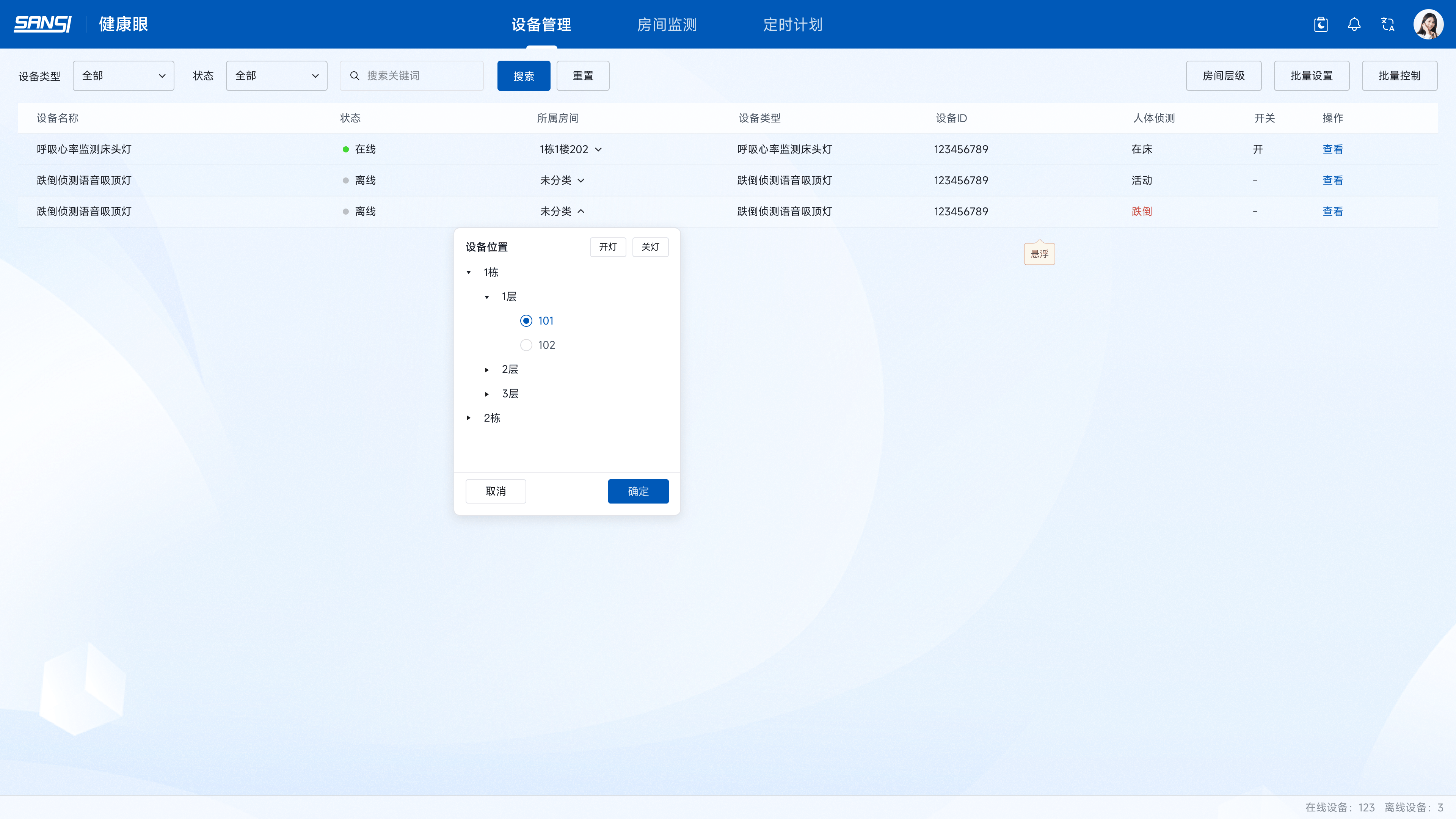
Task: Switch to the 房间监测 tab
Action: tap(667, 24)
